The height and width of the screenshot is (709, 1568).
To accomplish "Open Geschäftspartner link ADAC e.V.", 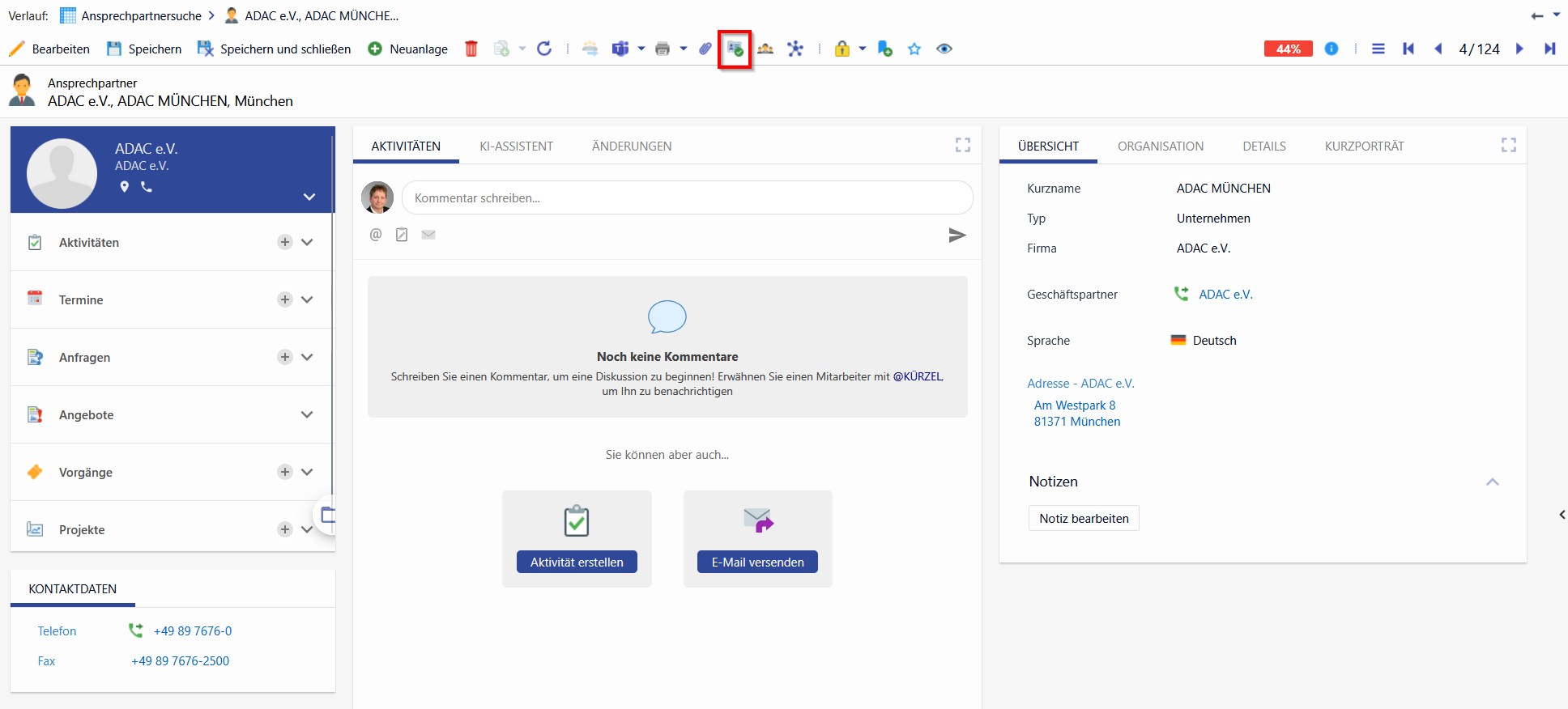I will (x=1225, y=295).
